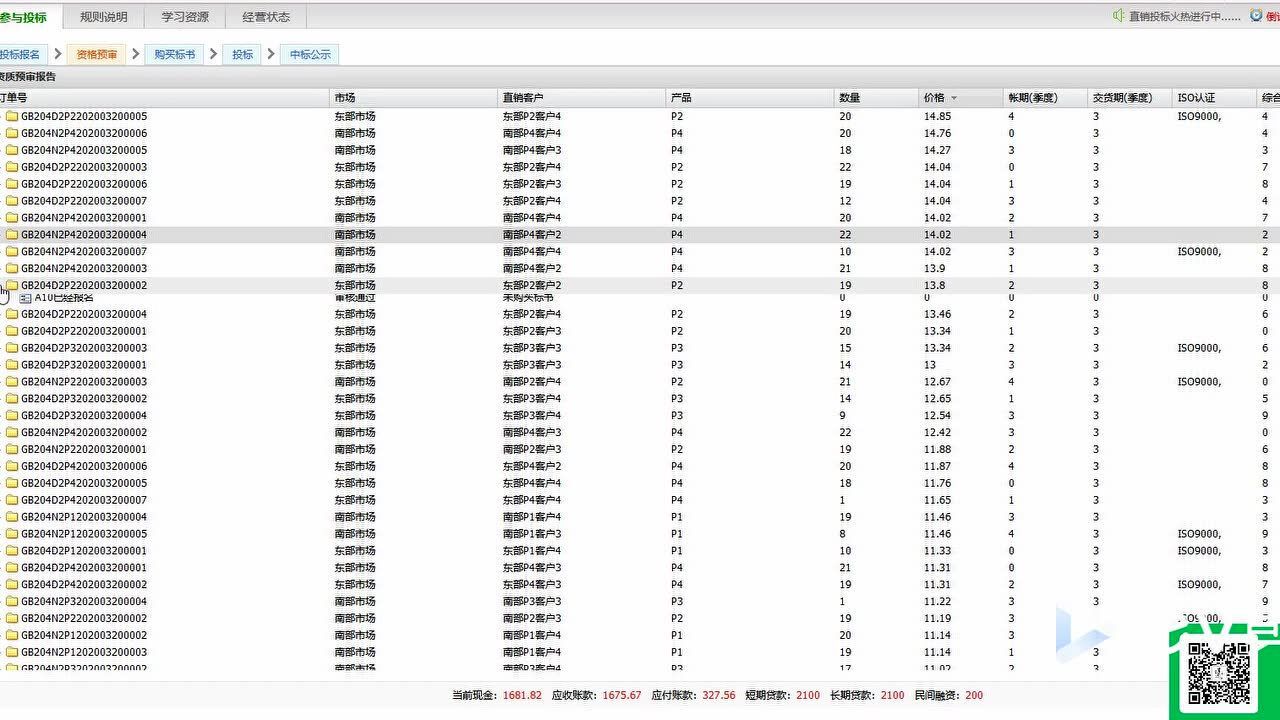Click the 市场 column header
Image resolution: width=1280 pixels, height=720 pixels.
coord(345,98)
